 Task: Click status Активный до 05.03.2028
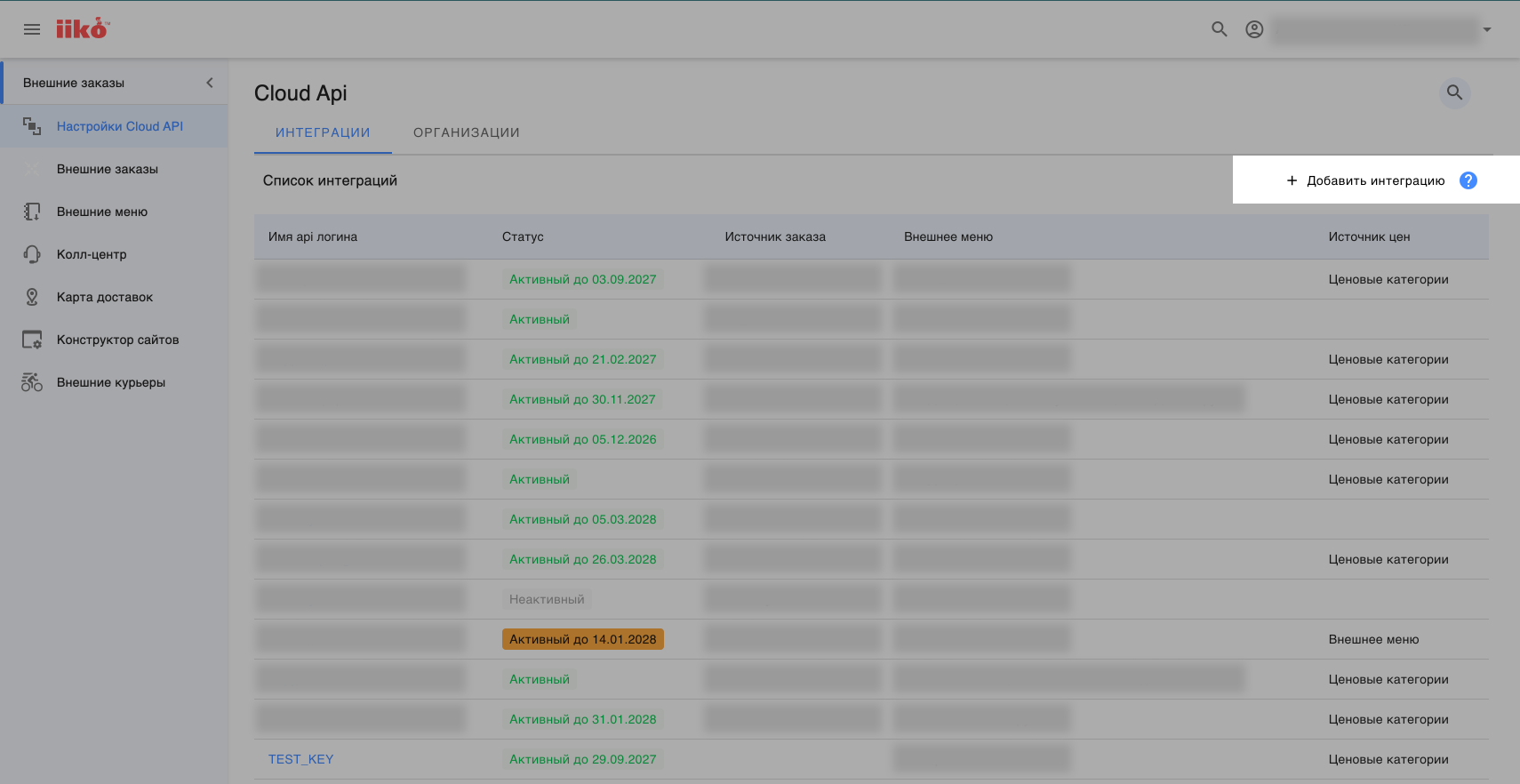click(x=582, y=519)
